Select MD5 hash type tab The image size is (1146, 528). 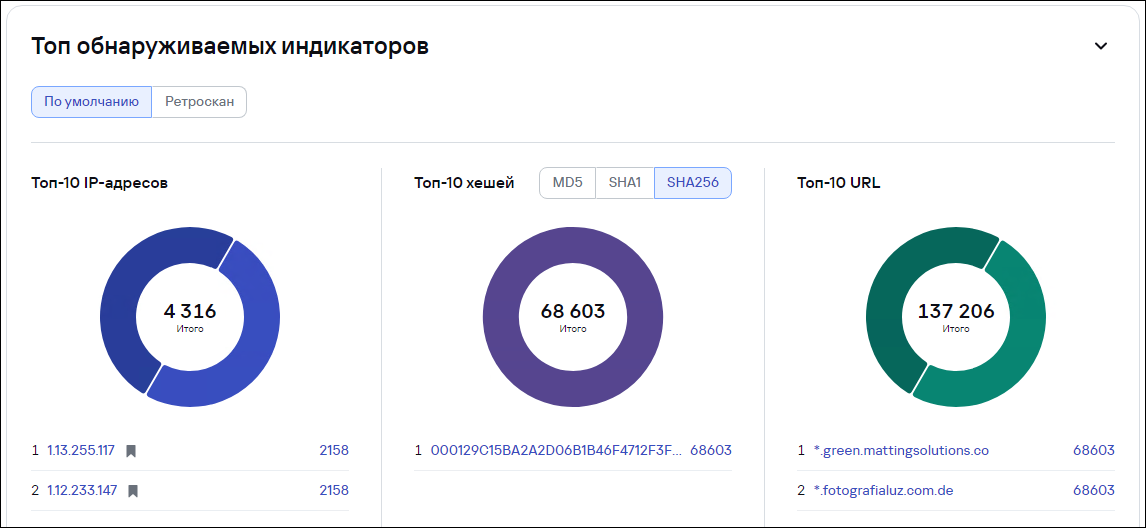pyautogui.click(x=567, y=183)
